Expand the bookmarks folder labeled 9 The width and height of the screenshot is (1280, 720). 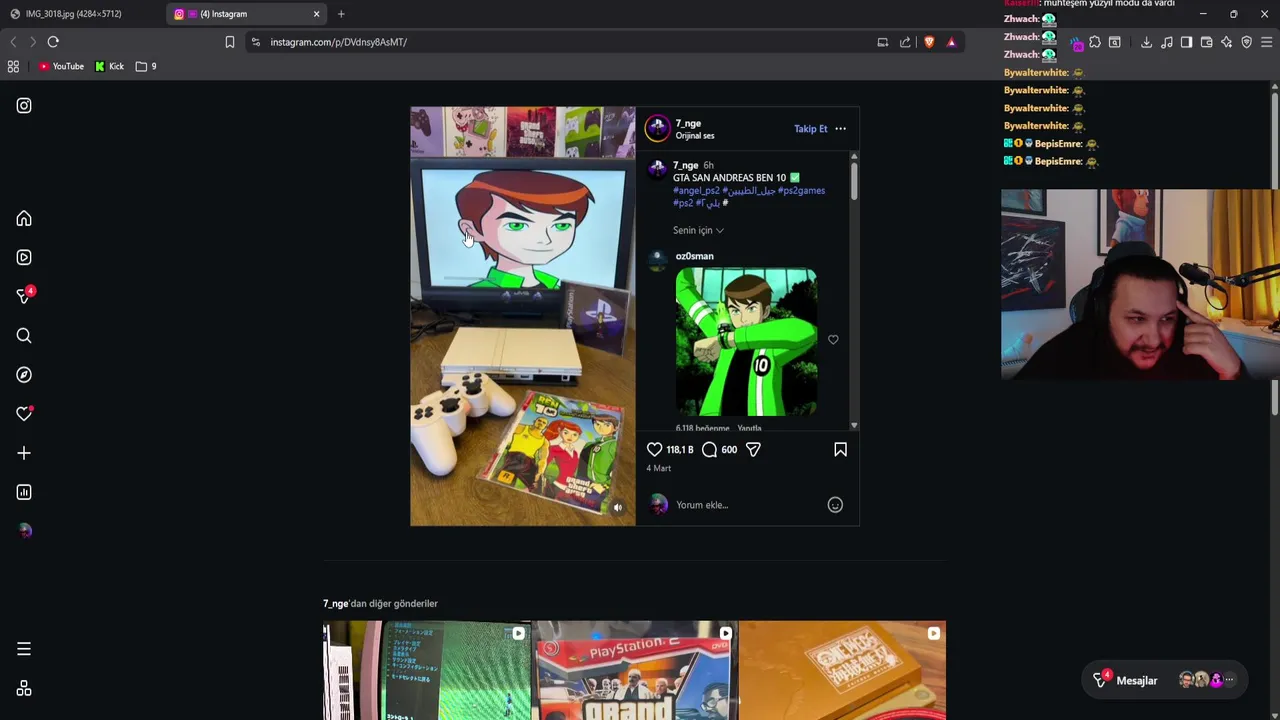146,67
